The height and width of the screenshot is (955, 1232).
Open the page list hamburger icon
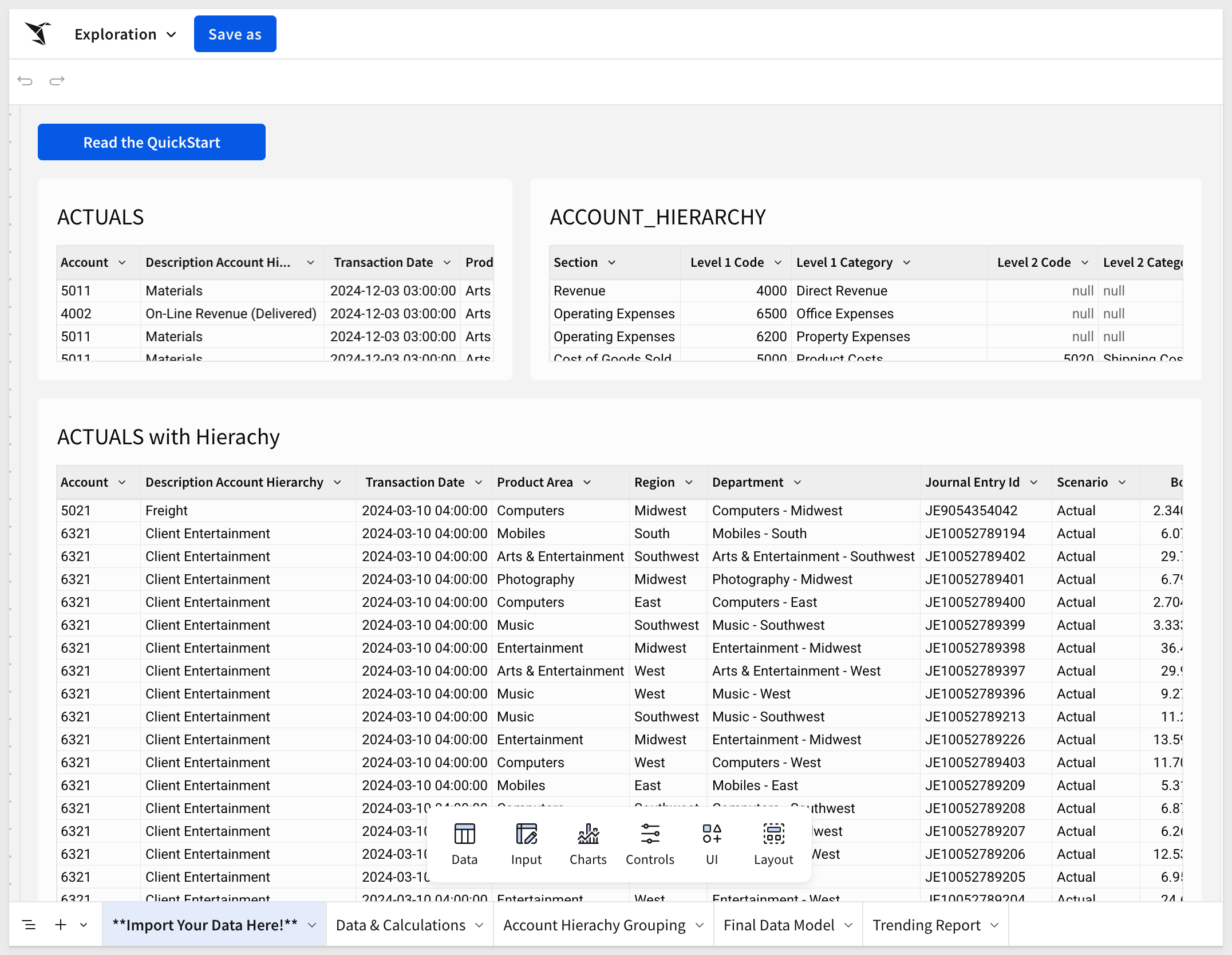click(29, 925)
